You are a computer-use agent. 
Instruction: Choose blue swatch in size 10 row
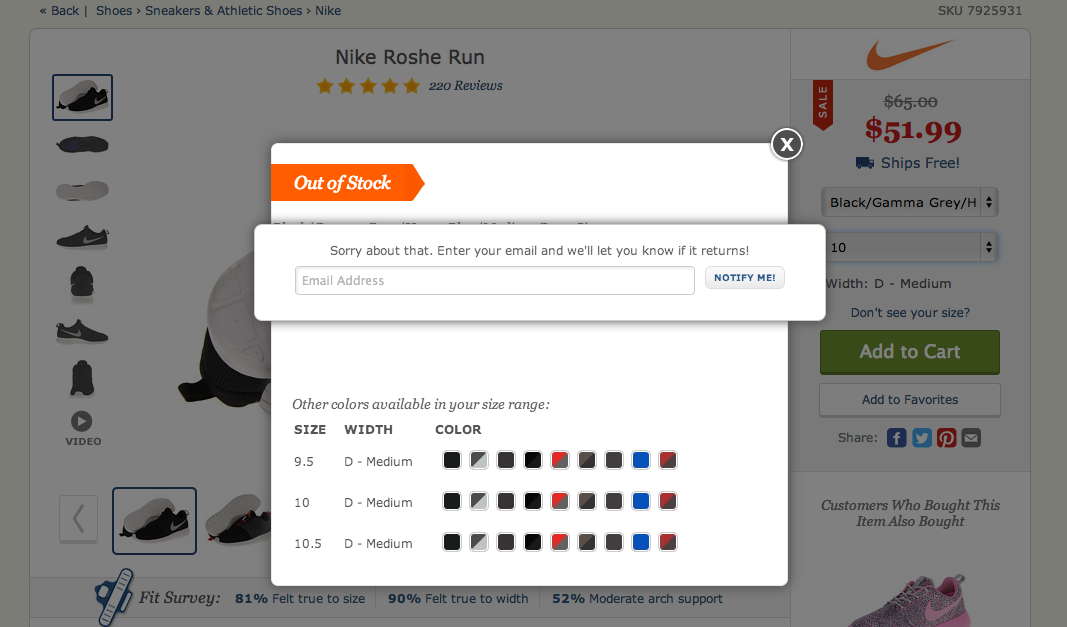click(x=641, y=501)
